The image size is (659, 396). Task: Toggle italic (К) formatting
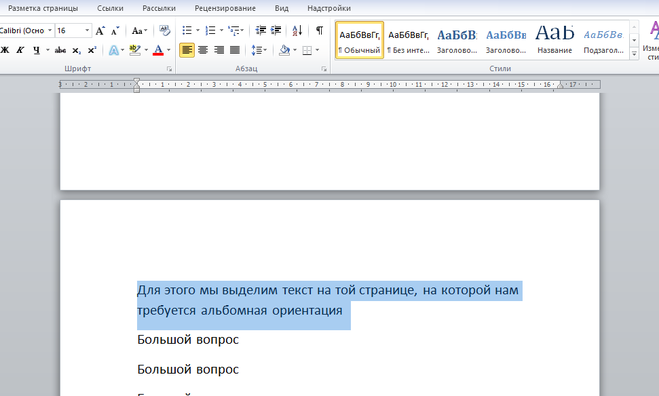pos(20,50)
